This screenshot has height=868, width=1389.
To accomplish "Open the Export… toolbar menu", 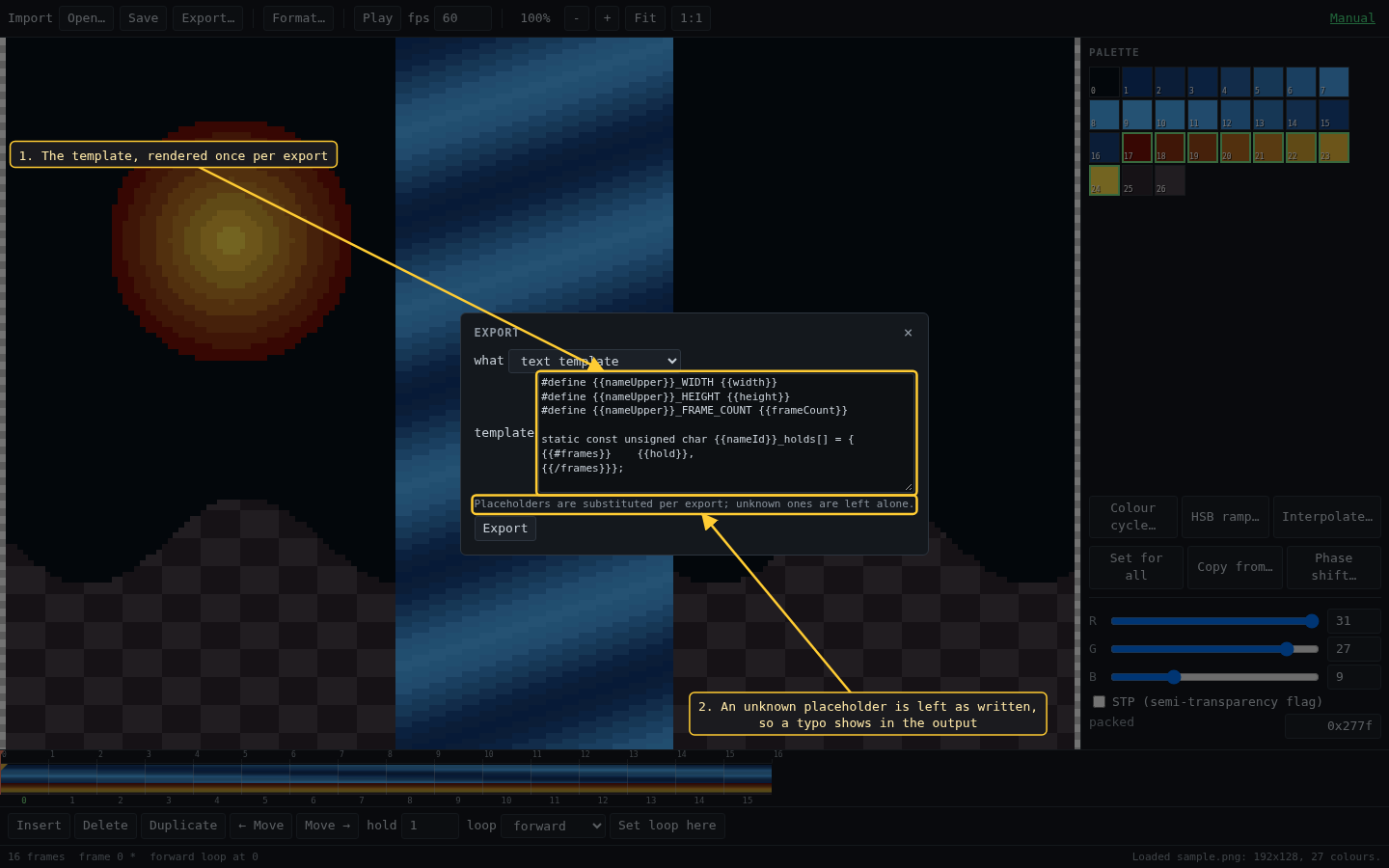I will coord(208,18).
